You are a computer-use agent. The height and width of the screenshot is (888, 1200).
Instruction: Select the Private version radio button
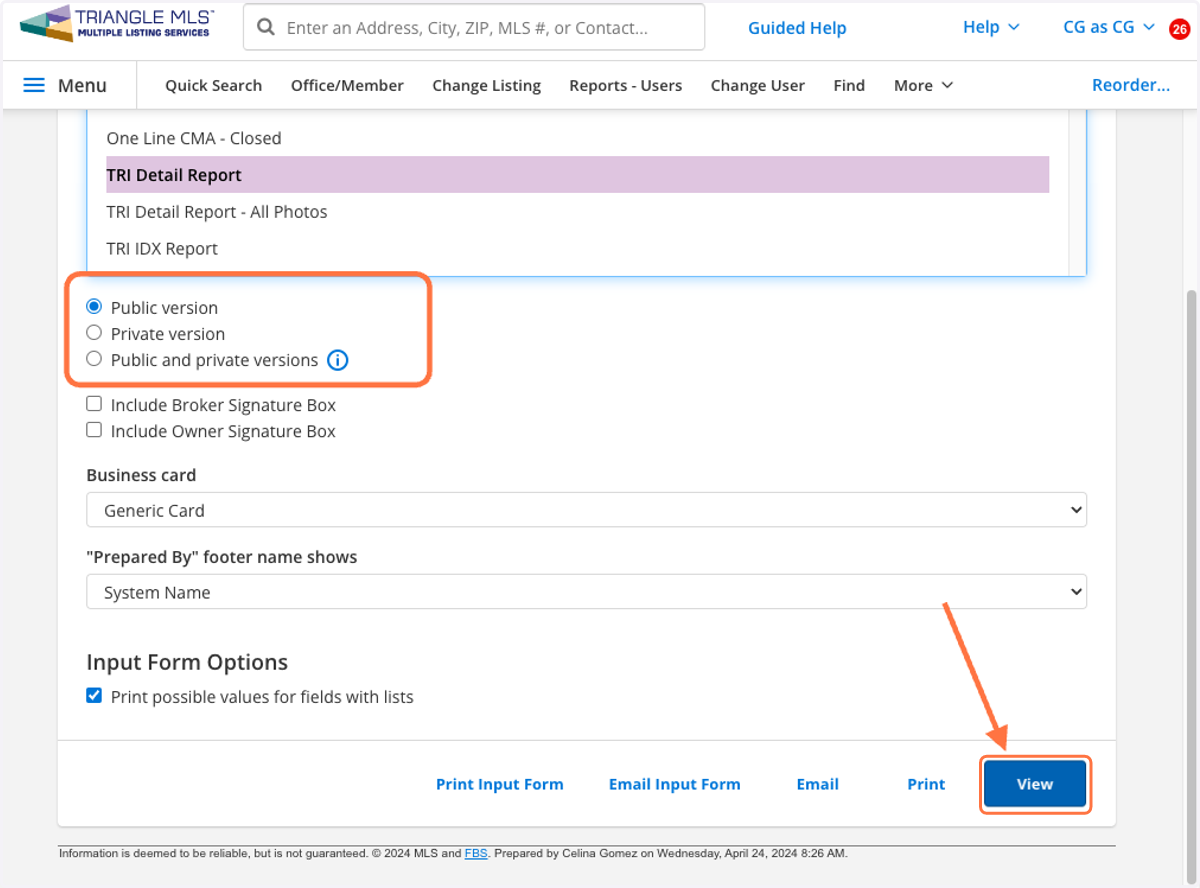(94, 333)
